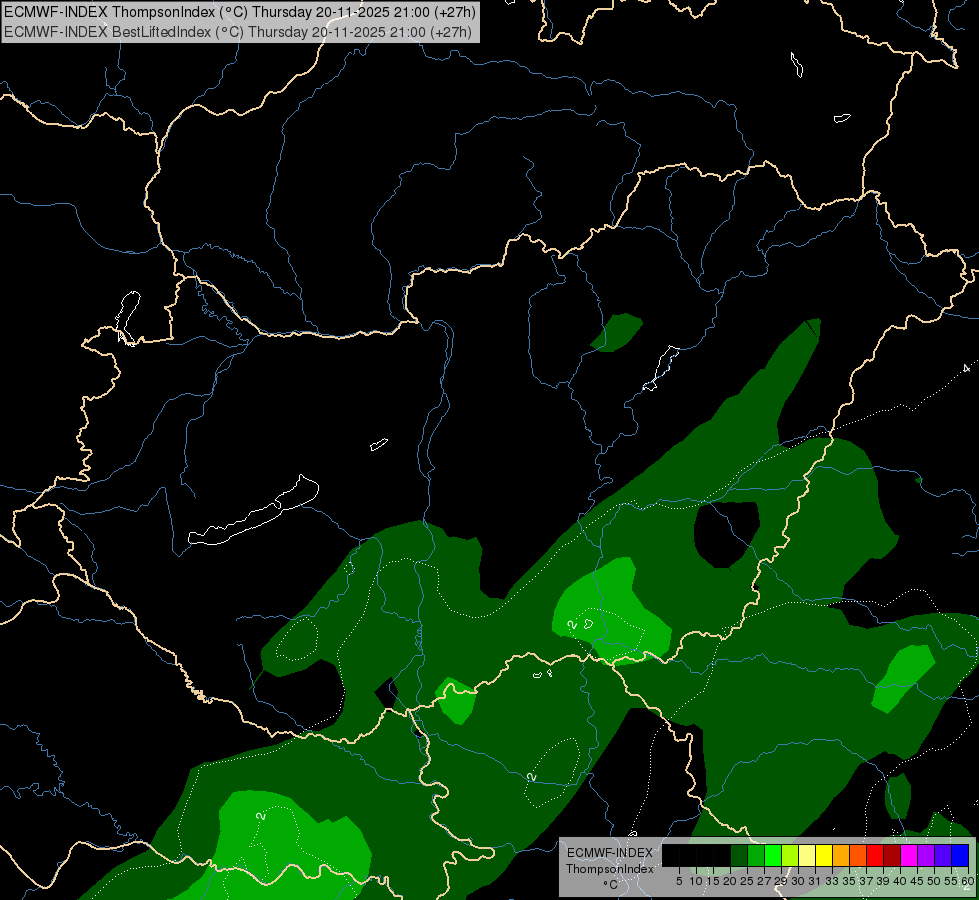979x900 pixels.
Task: Choose the bright yellow 31-33 legend swatch
Action: (x=824, y=855)
